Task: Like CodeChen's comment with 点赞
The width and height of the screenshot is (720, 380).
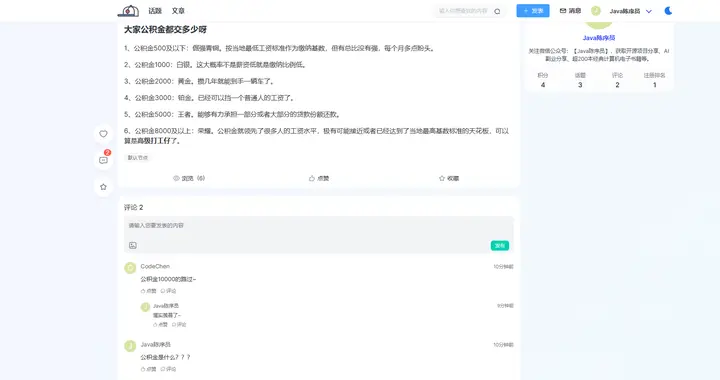Action: 148,291
